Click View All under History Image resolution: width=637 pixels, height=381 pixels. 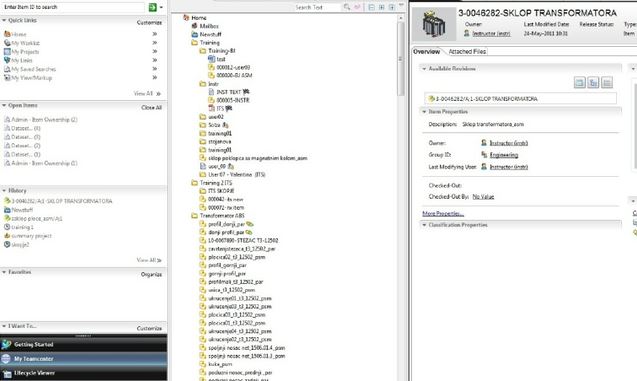tap(149, 260)
